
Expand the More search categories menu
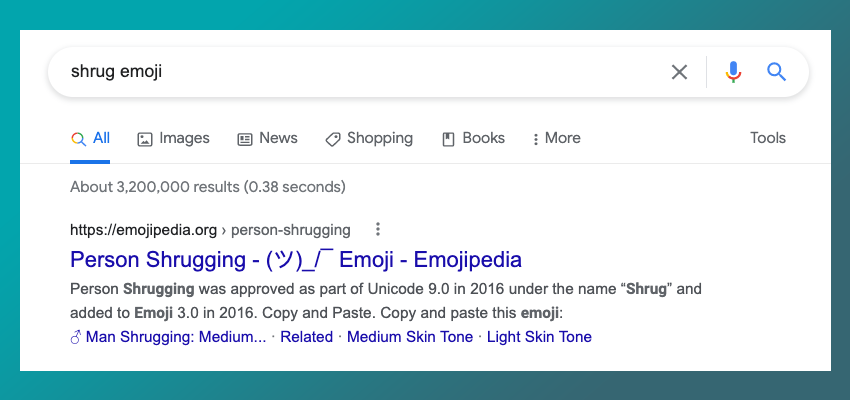(557, 138)
